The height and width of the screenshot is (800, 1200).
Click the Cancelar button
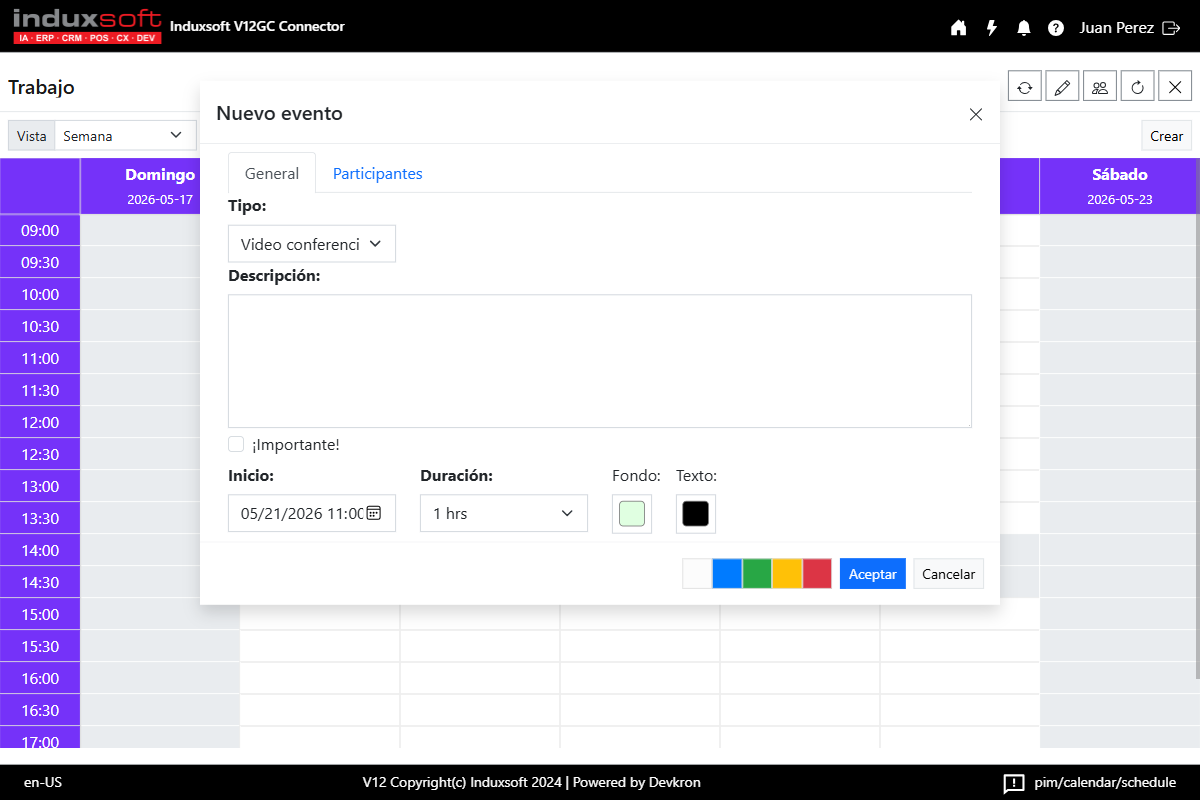click(x=948, y=574)
